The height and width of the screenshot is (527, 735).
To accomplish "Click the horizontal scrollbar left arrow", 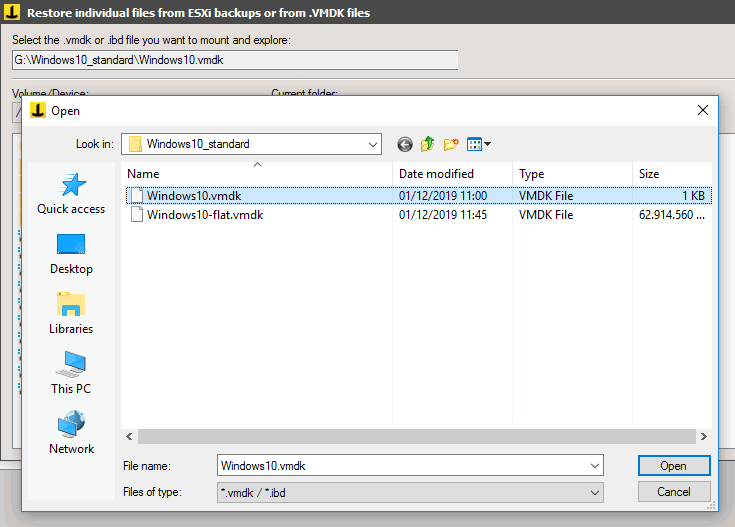I will tap(129, 437).
